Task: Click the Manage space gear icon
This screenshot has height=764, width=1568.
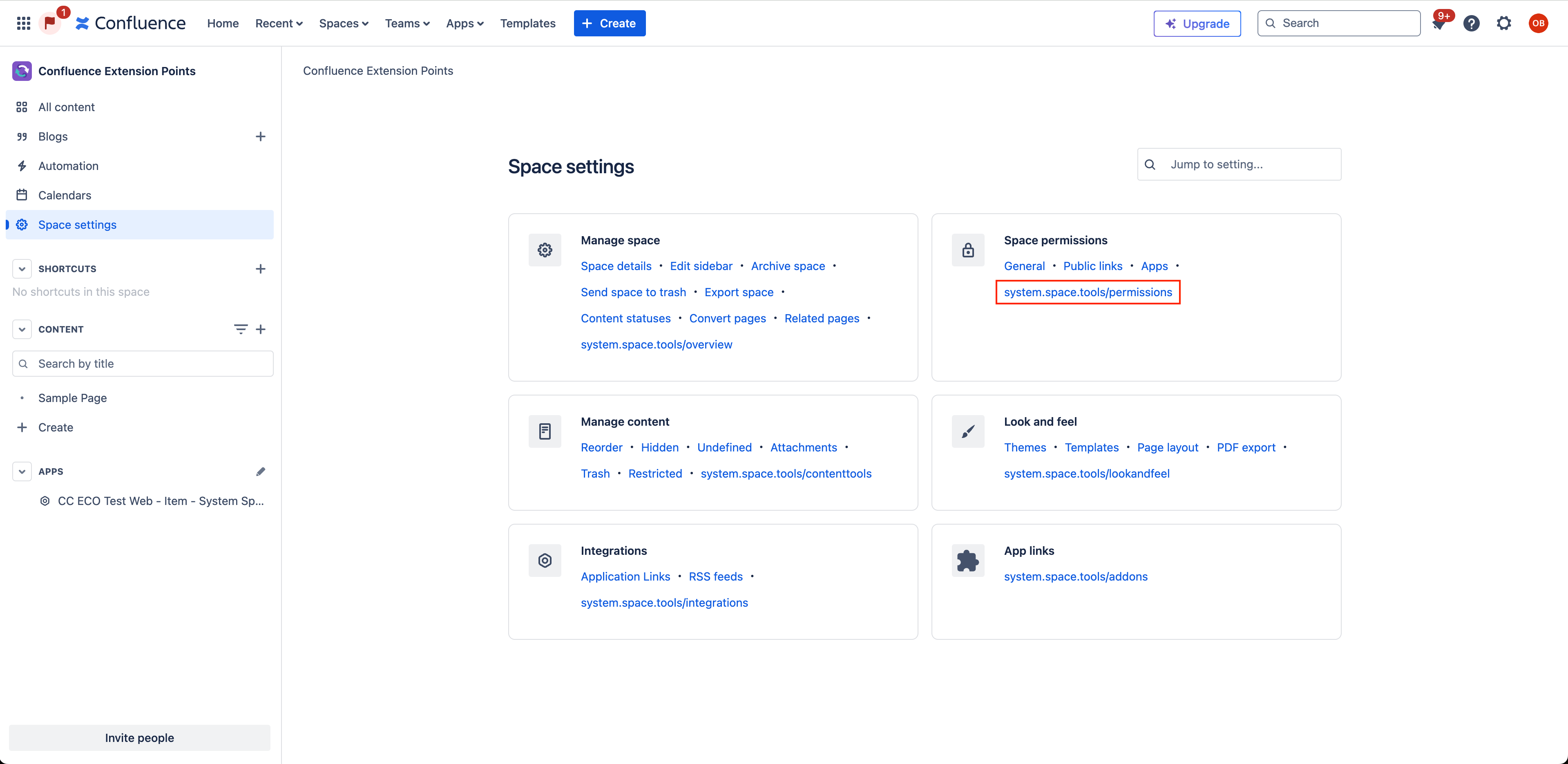Action: tap(545, 250)
